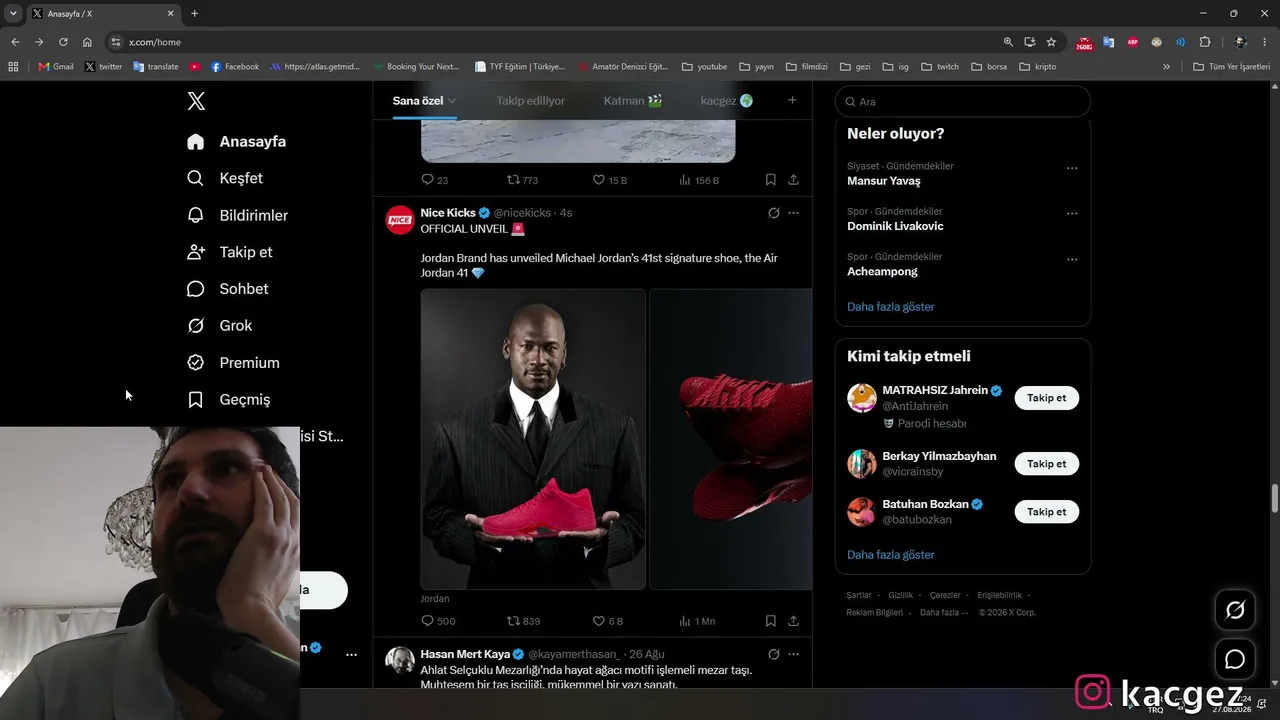Bookmark this page with the star icon

coord(1051,42)
